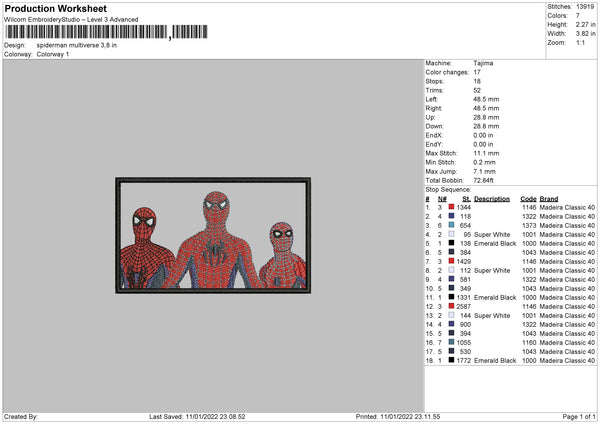
Task: Select the "Production Worksheet" title
Action: (55, 8)
